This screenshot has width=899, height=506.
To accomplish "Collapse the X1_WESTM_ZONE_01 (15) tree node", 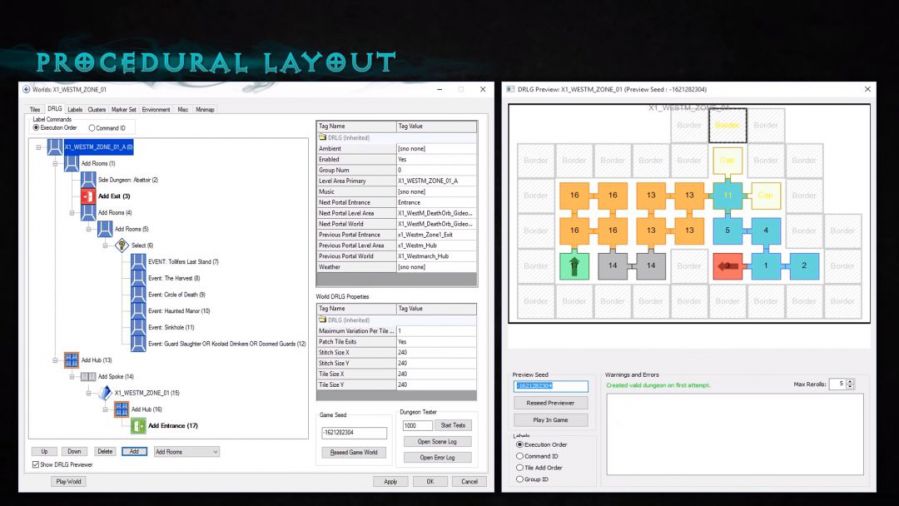I will pyautogui.click(x=88, y=393).
